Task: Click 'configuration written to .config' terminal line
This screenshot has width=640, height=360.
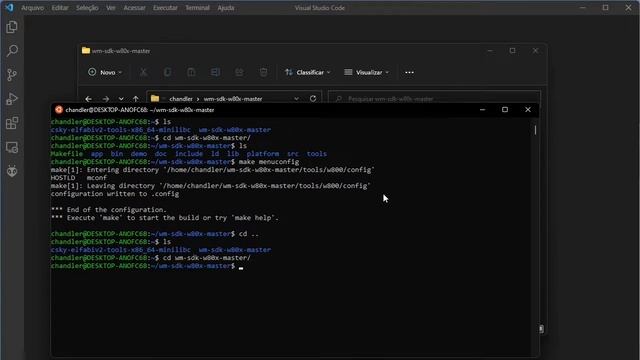Action: [115, 194]
